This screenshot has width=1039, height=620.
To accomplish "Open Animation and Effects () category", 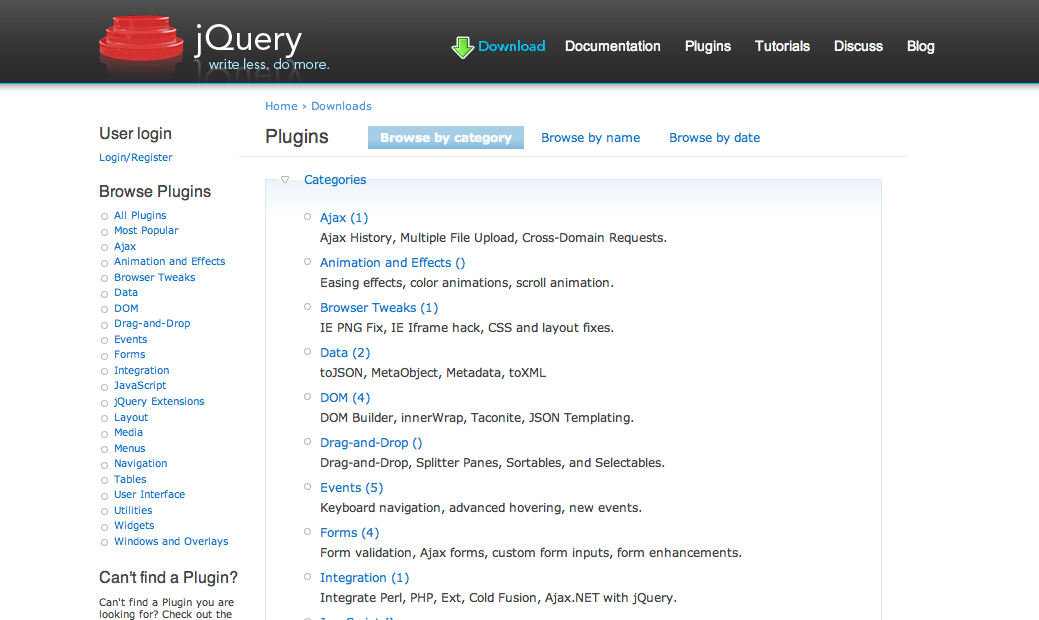I will 392,263.
